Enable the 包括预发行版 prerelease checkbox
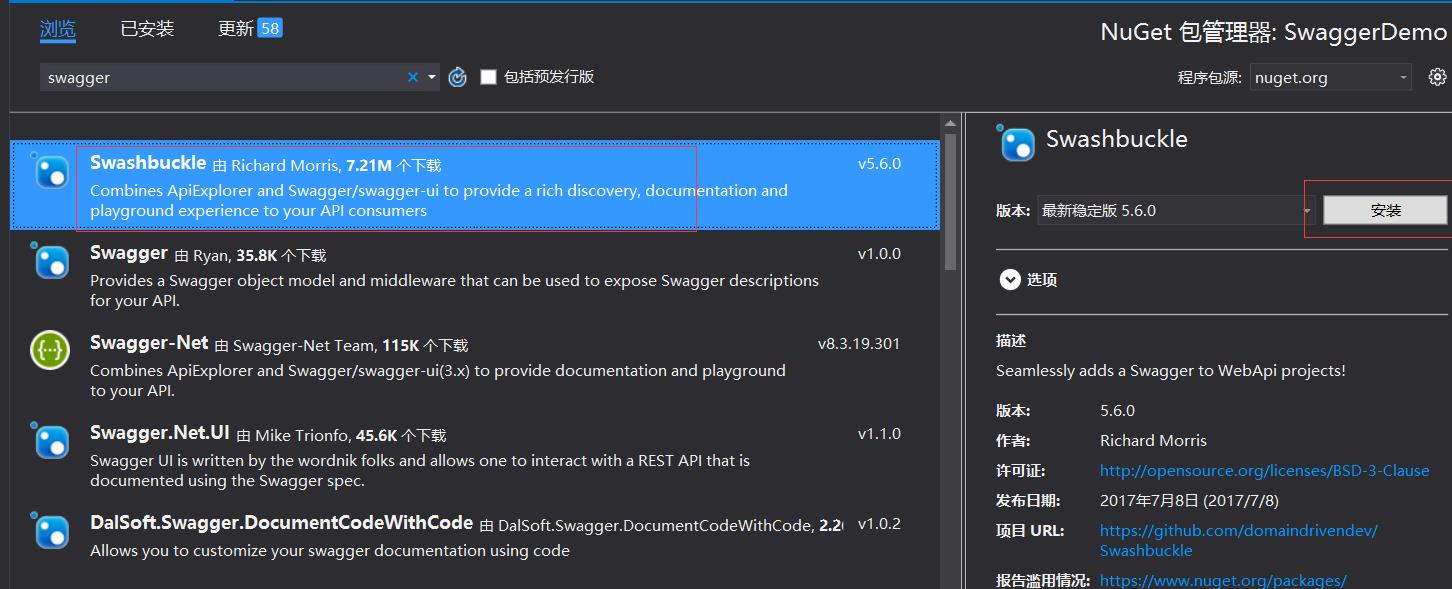The width and height of the screenshot is (1452, 589). (488, 77)
